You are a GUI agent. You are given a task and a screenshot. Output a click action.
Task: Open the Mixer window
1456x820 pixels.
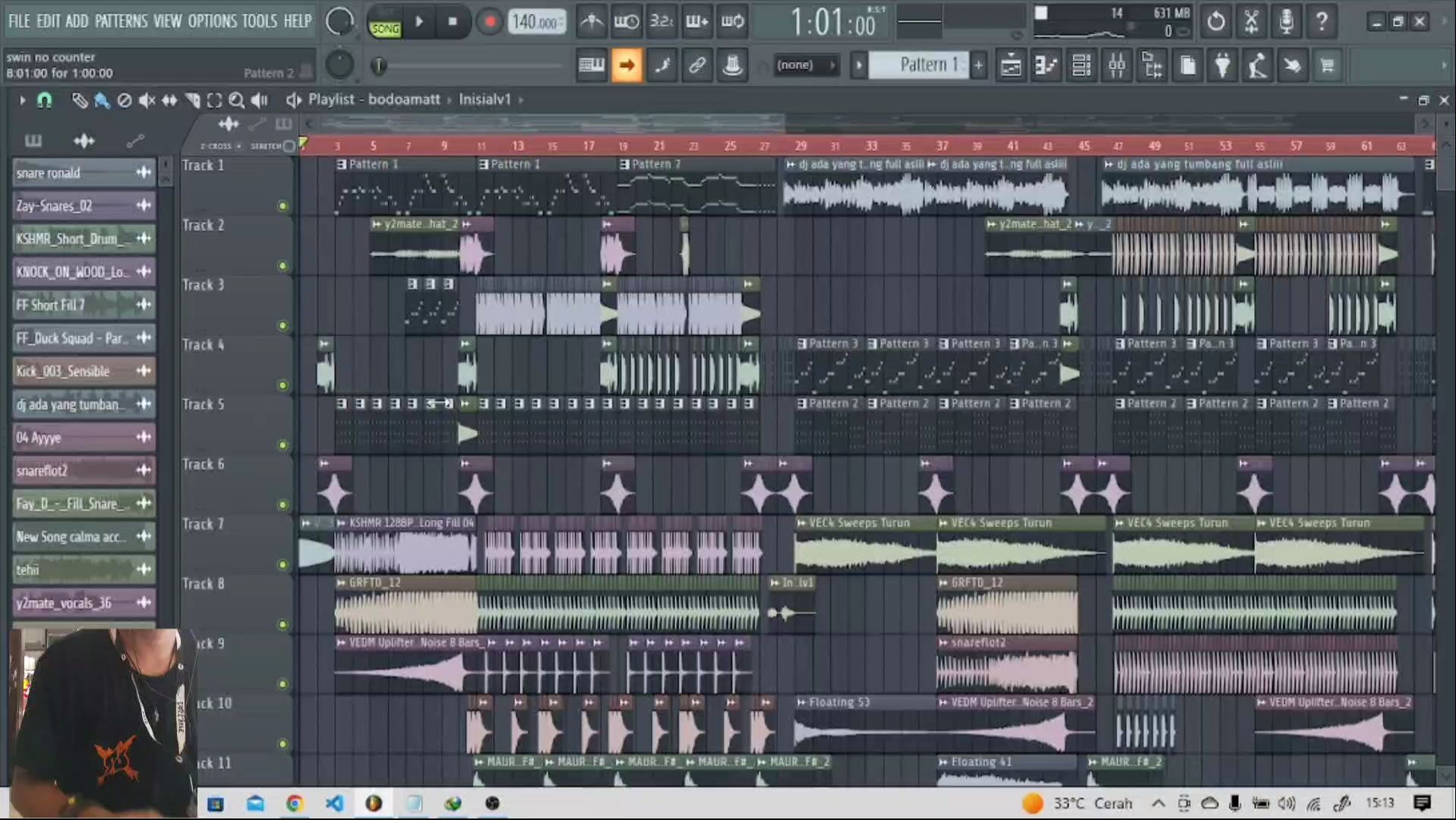coord(1116,66)
